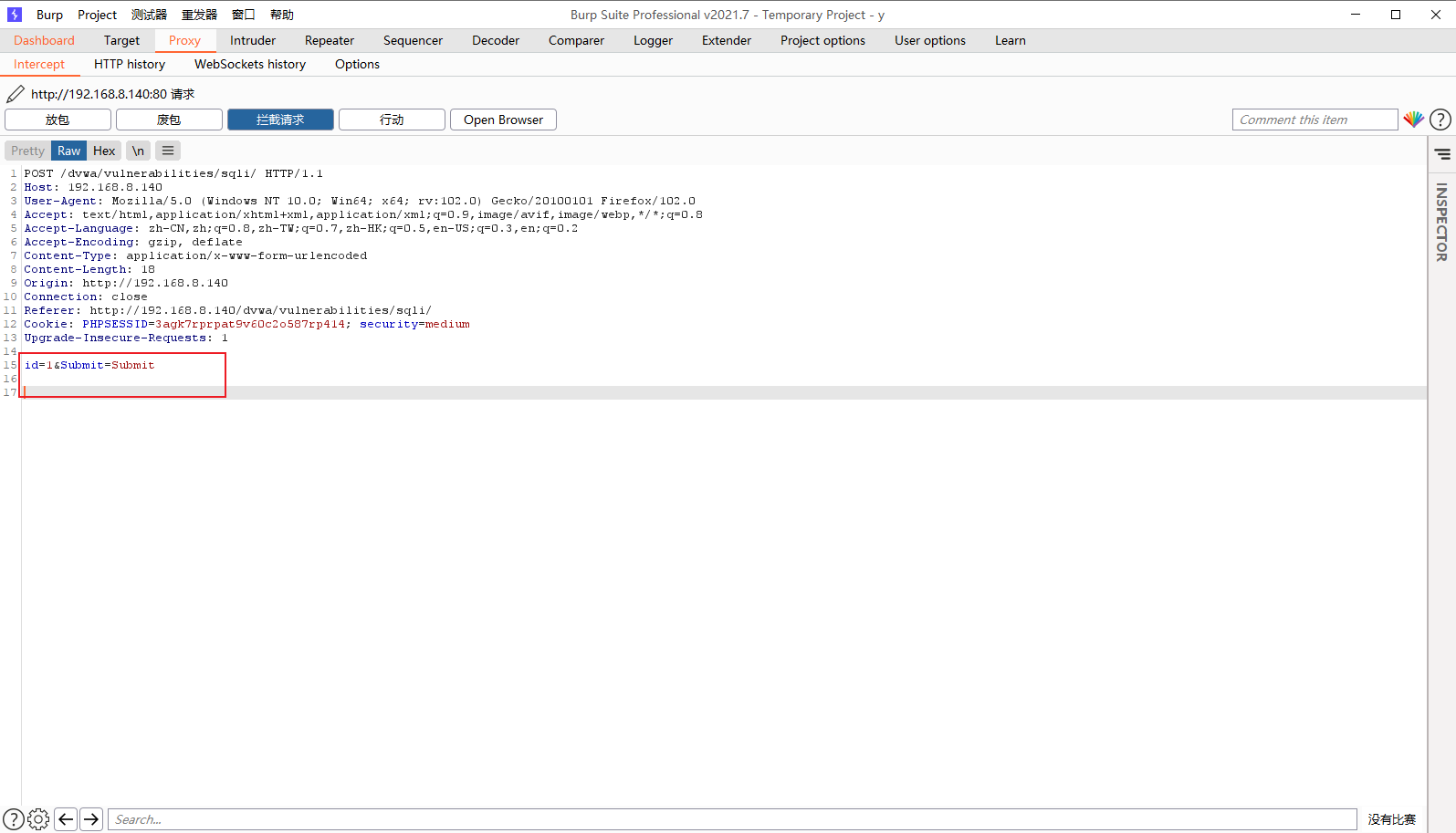Click the id=1&Submit=Submit body line
Viewport: 1456px width, 833px height.
click(89, 365)
